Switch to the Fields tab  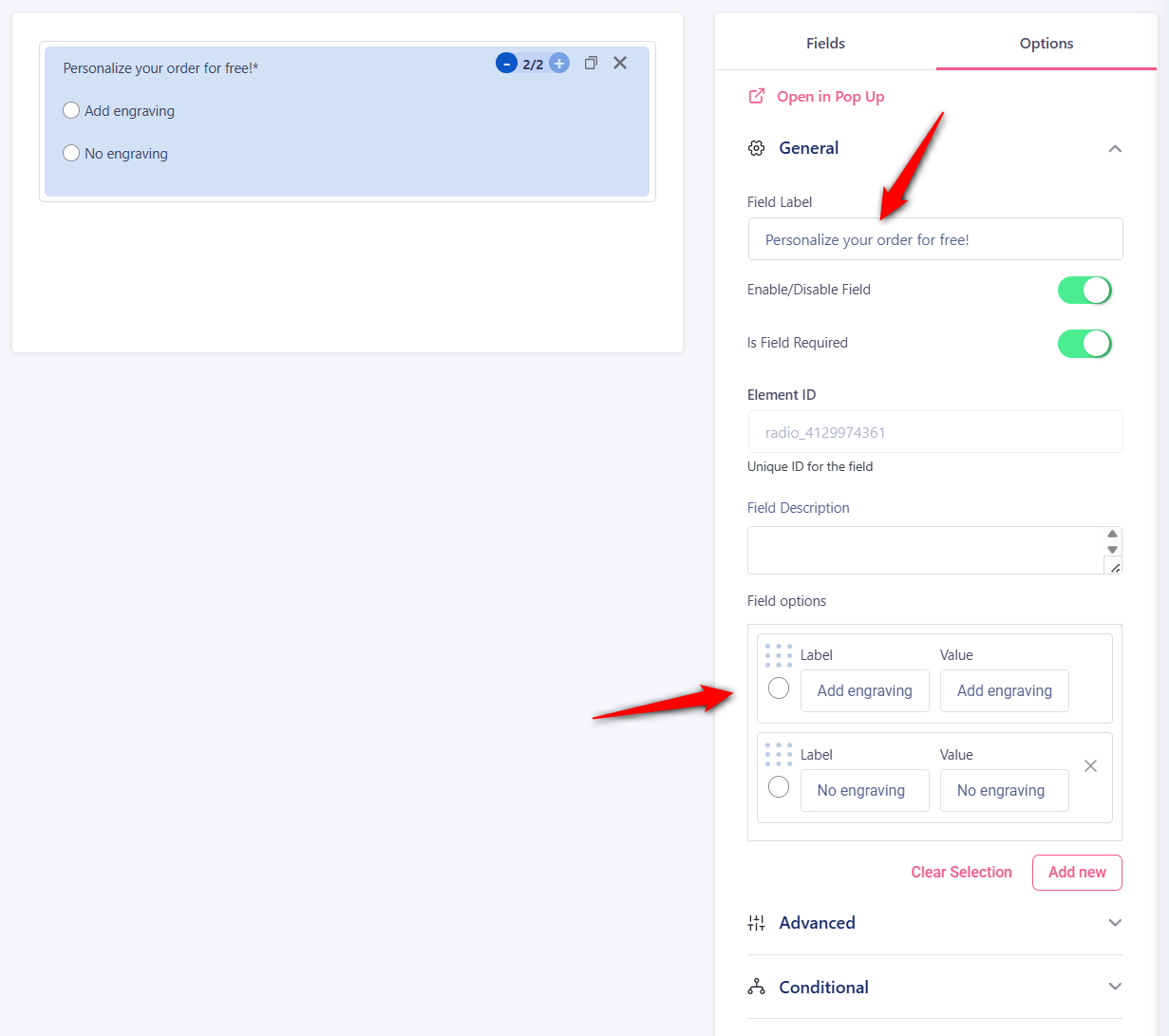[824, 43]
